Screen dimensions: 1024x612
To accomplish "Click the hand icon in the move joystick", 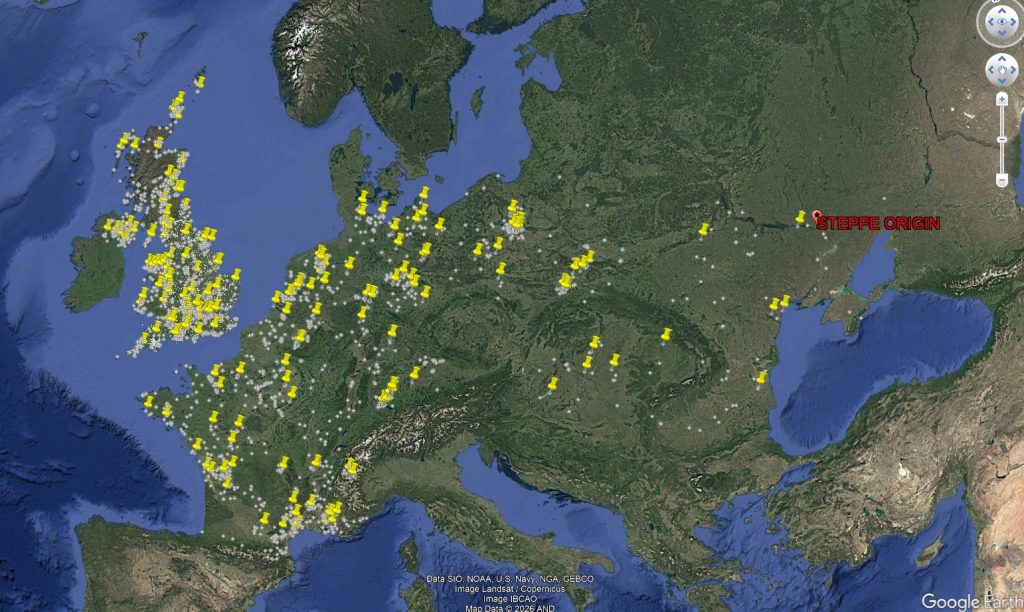I will pyautogui.click(x=1001, y=69).
